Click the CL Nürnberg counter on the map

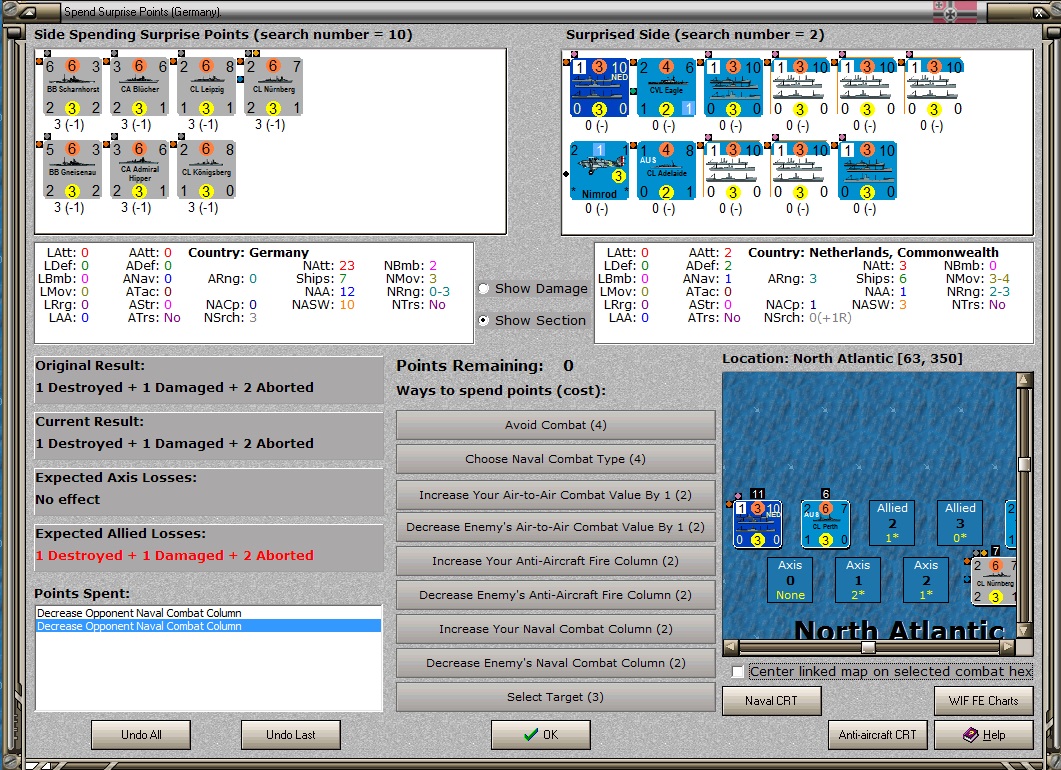pos(995,581)
